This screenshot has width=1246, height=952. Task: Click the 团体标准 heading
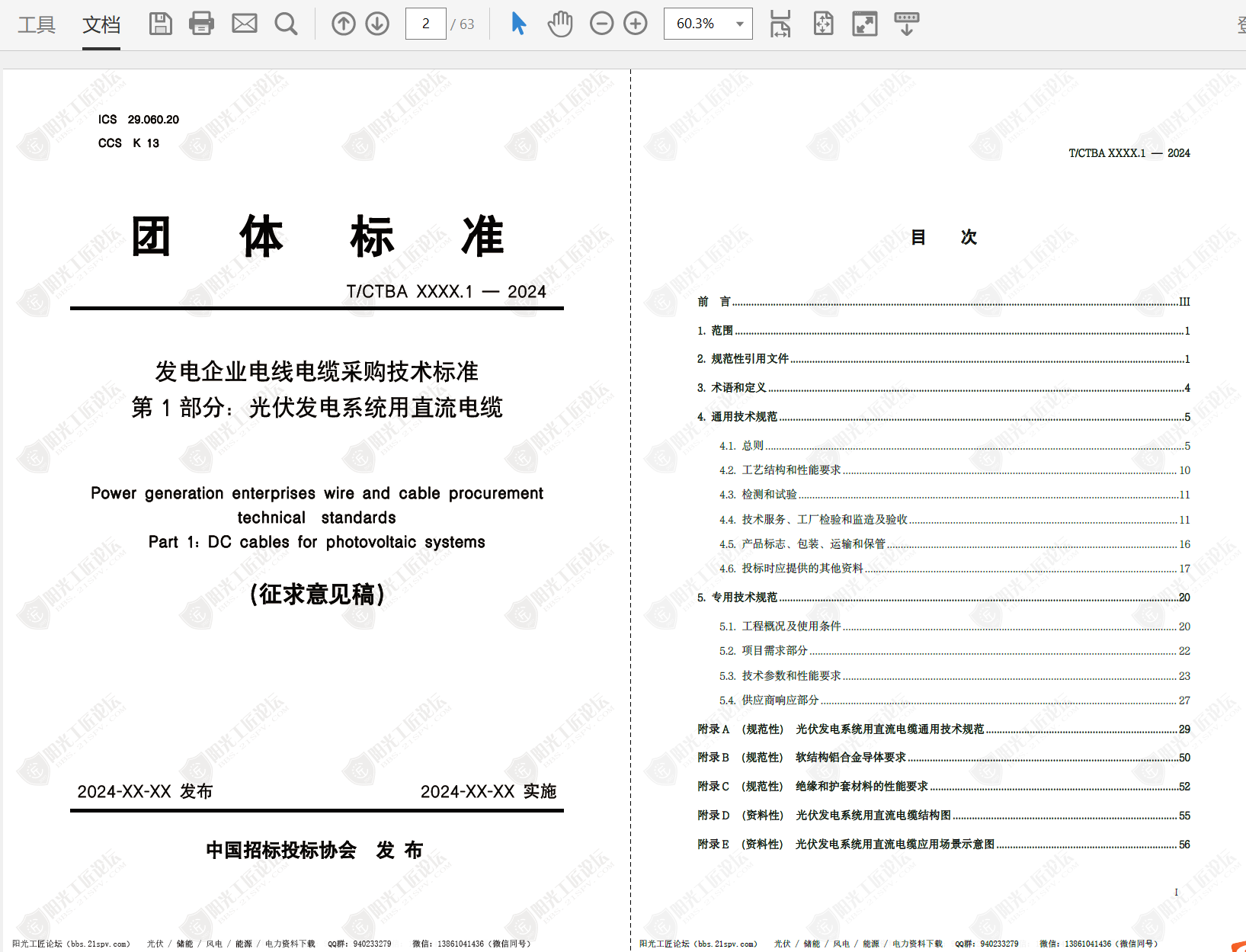coord(317,236)
